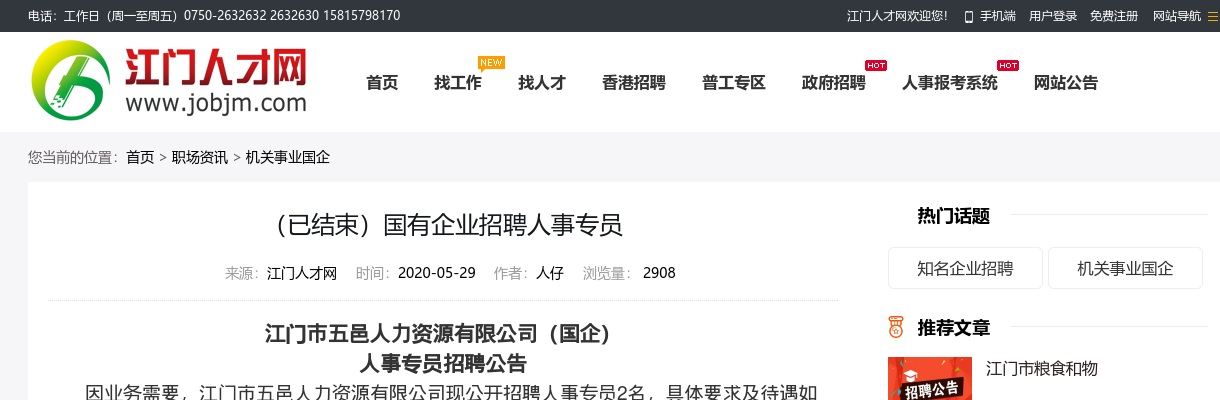The image size is (1220, 400).
Task: Click the 用户登录 link
Action: (x=1053, y=16)
